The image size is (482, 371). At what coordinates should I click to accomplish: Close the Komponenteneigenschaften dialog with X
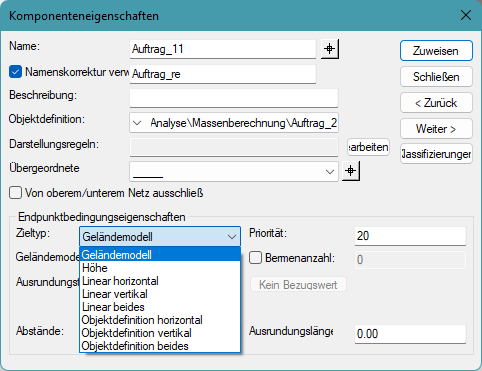coord(466,15)
